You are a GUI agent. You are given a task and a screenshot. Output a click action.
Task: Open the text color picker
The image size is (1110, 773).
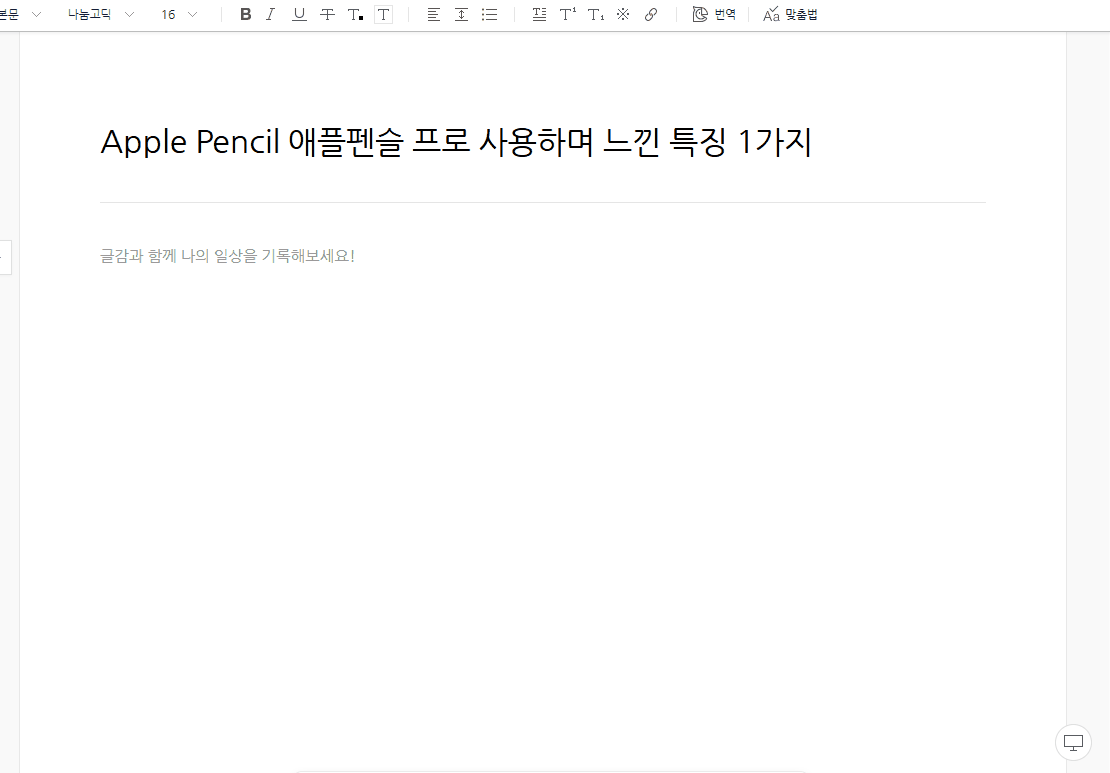[x=355, y=14]
